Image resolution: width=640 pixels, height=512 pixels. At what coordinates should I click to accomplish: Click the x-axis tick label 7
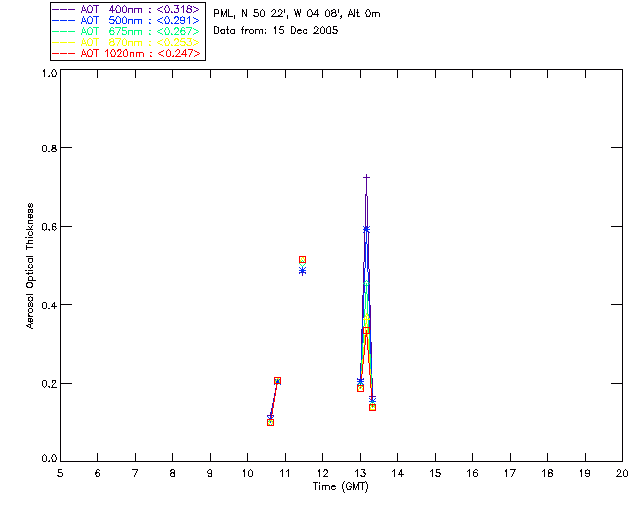135,473
